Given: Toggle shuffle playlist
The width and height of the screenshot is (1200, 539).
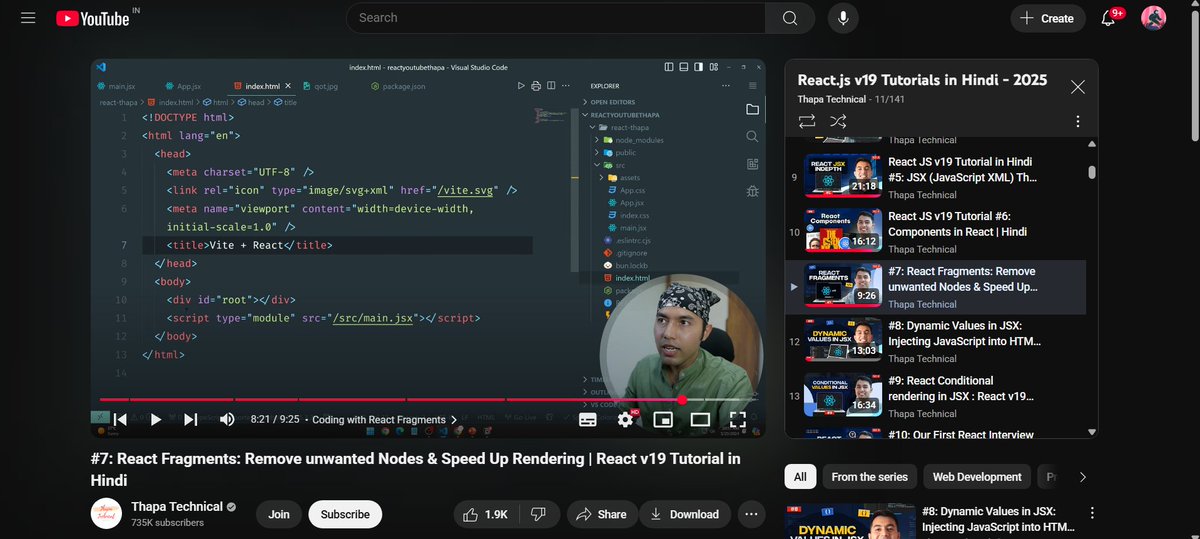Looking at the screenshot, I should (838, 121).
